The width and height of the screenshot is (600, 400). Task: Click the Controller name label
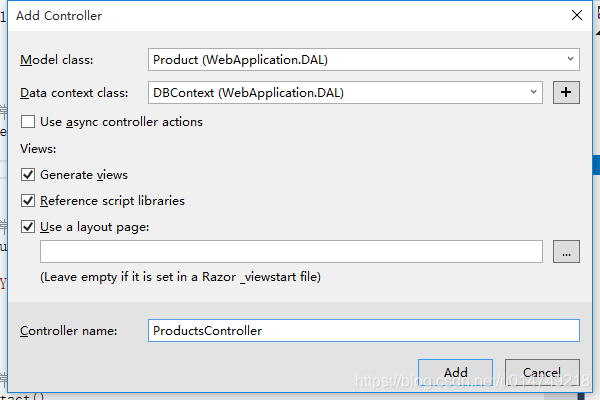tap(68, 331)
